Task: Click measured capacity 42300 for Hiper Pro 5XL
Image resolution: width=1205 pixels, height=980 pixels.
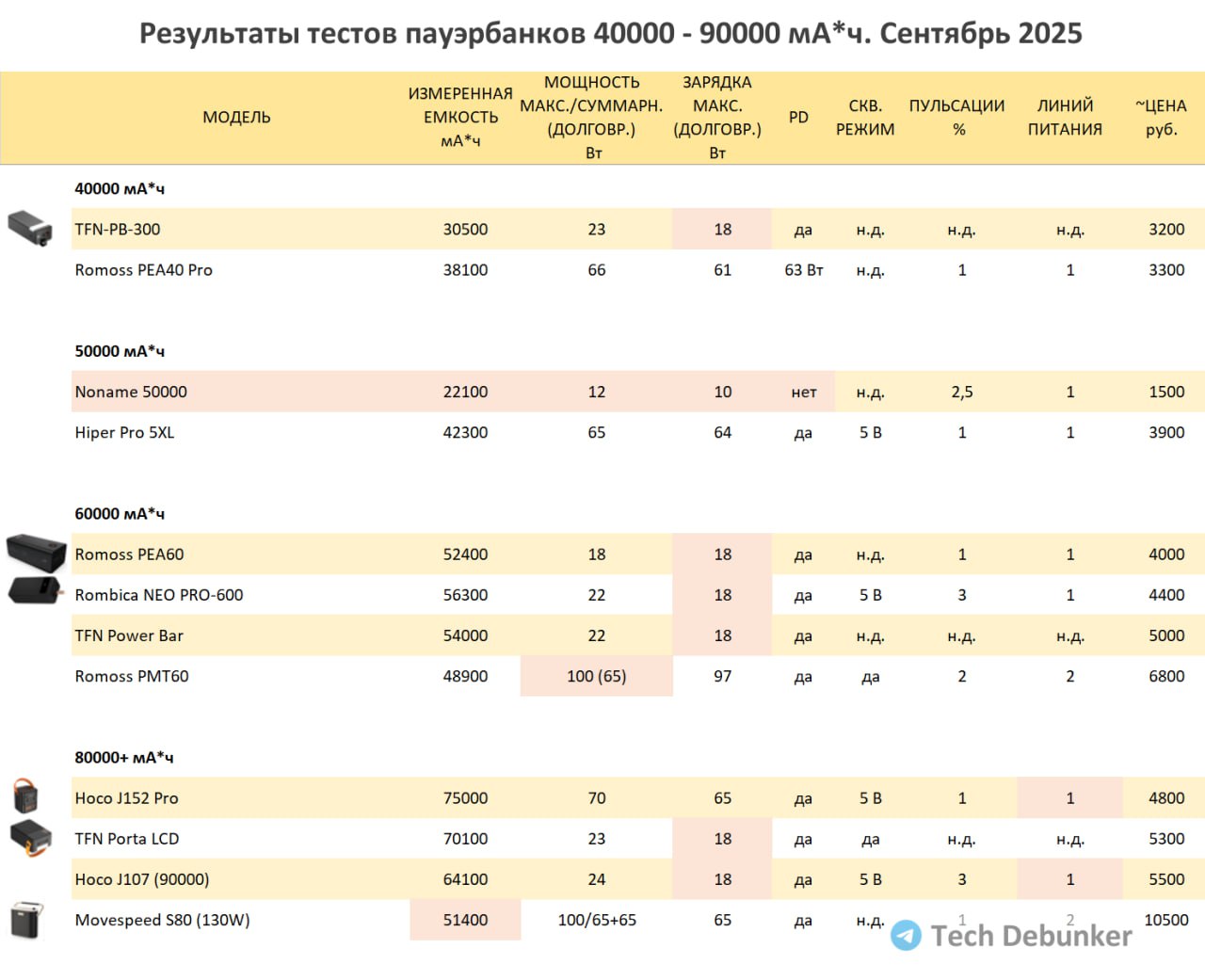Action: (x=466, y=433)
